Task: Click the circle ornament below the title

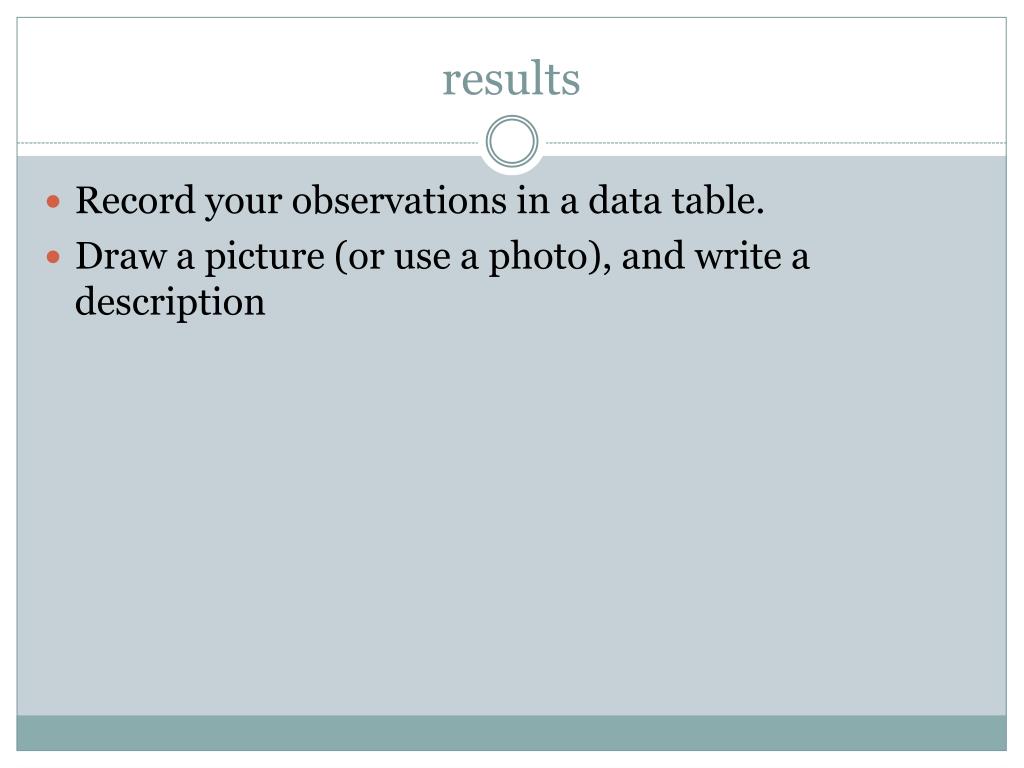Action: (512, 142)
